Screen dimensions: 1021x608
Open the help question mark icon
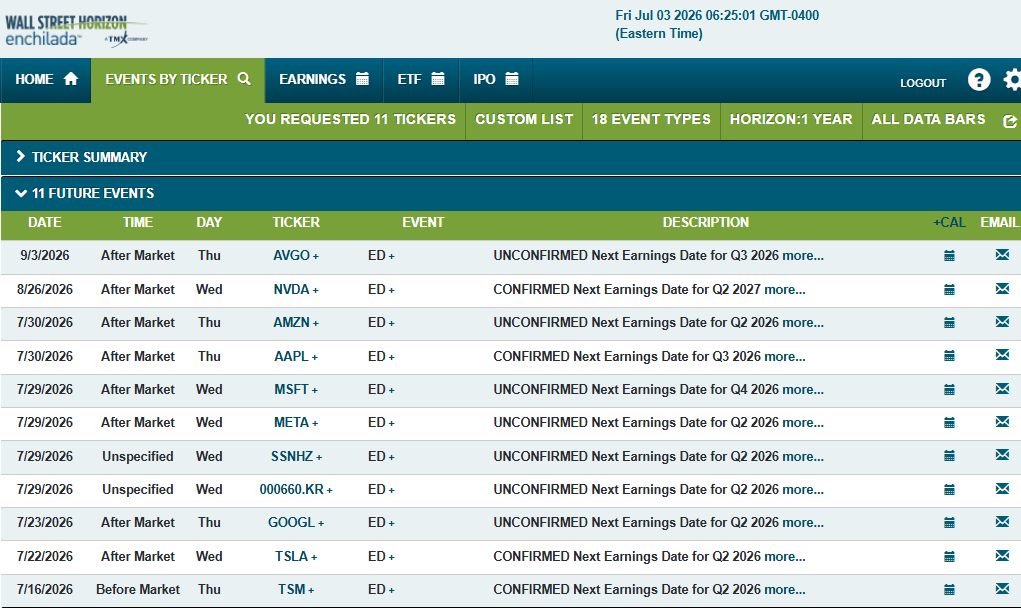(979, 80)
